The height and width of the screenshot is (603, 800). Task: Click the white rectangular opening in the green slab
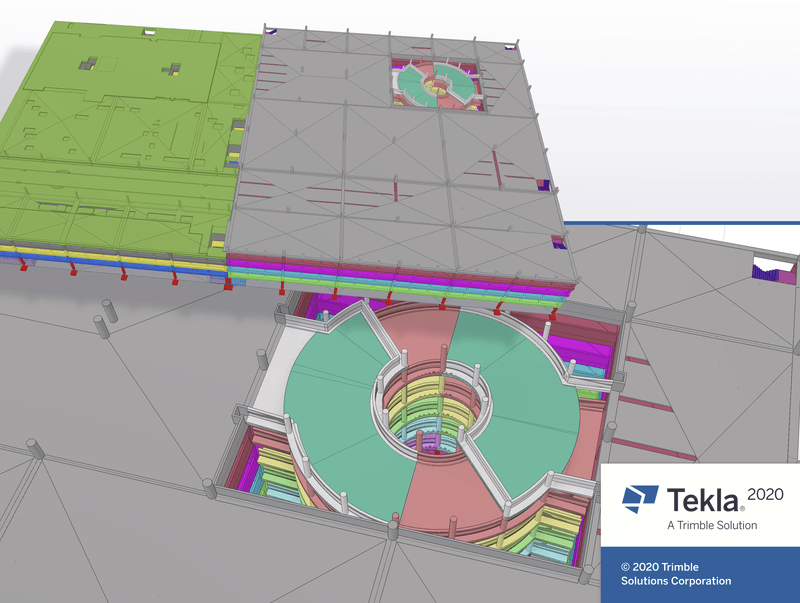point(149,32)
